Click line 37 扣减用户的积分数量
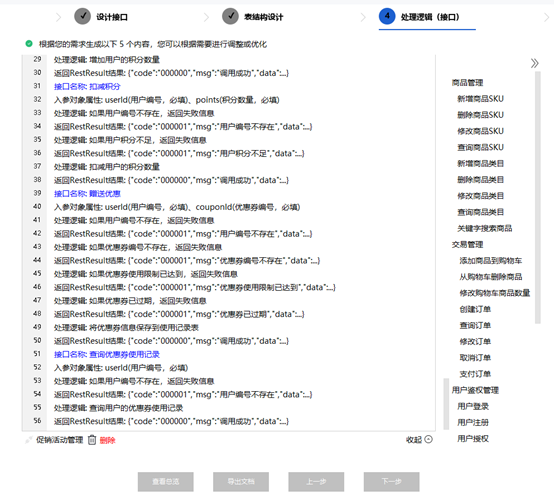554x495 pixels. point(107,167)
